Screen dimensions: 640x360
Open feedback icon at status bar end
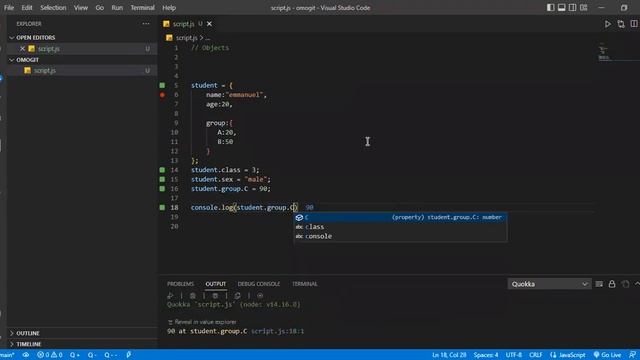tap(633, 355)
